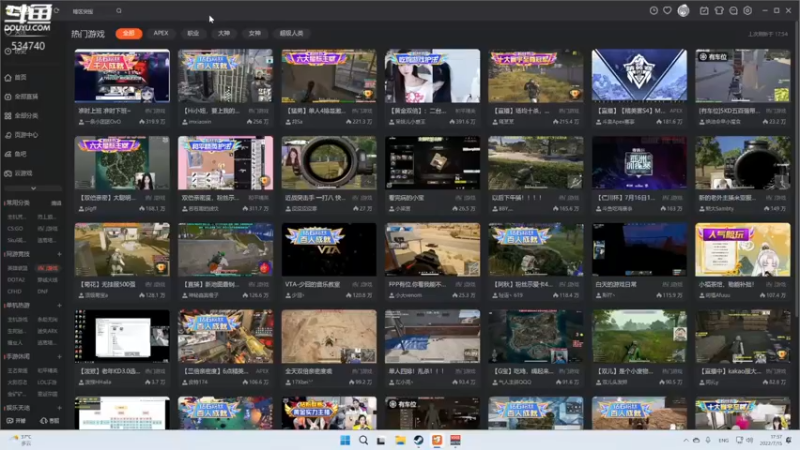This screenshot has width=800, height=450.
Task: Click the ENG language indicator in tray
Action: pyautogui.click(x=723, y=440)
